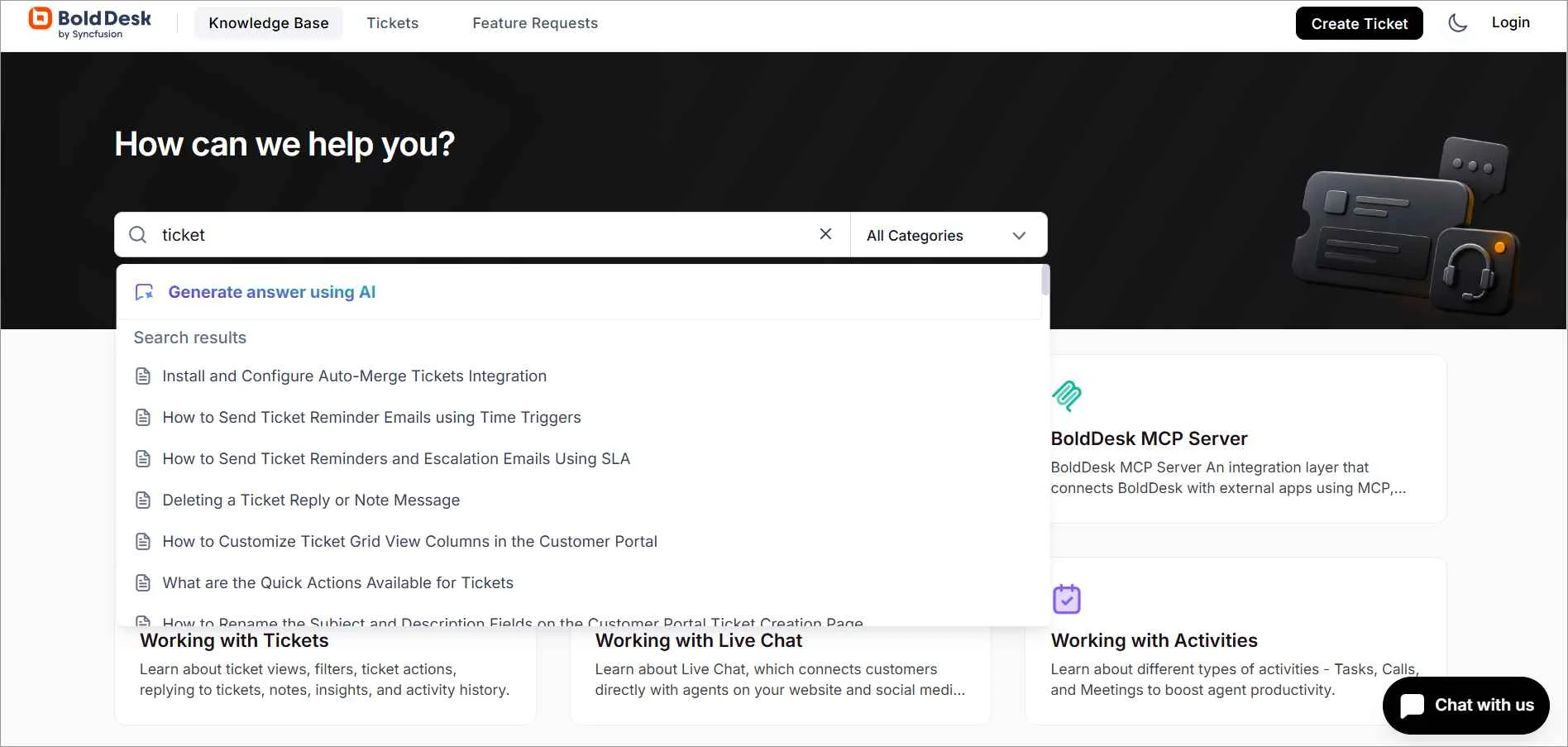This screenshot has width=1568, height=747.
Task: Click the BoldDesk MCP Server green icon
Action: coord(1066,395)
